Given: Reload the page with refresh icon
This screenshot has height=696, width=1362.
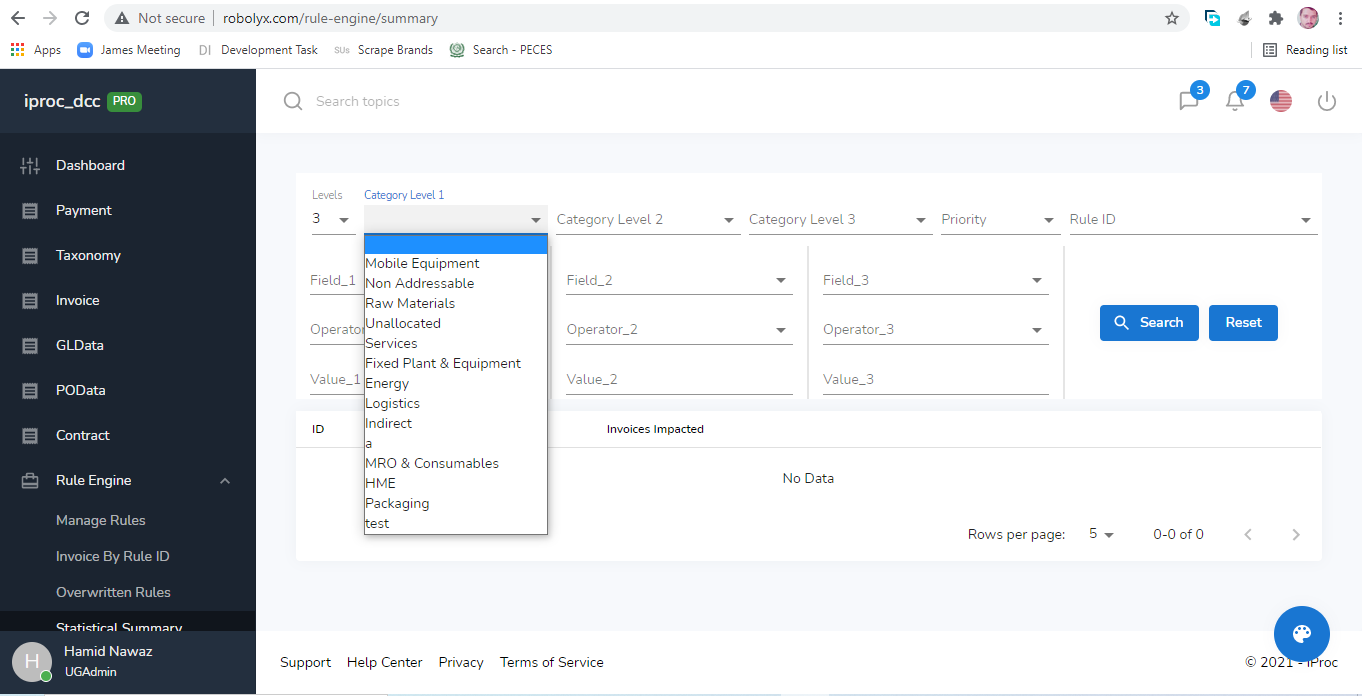Looking at the screenshot, I should [82, 18].
